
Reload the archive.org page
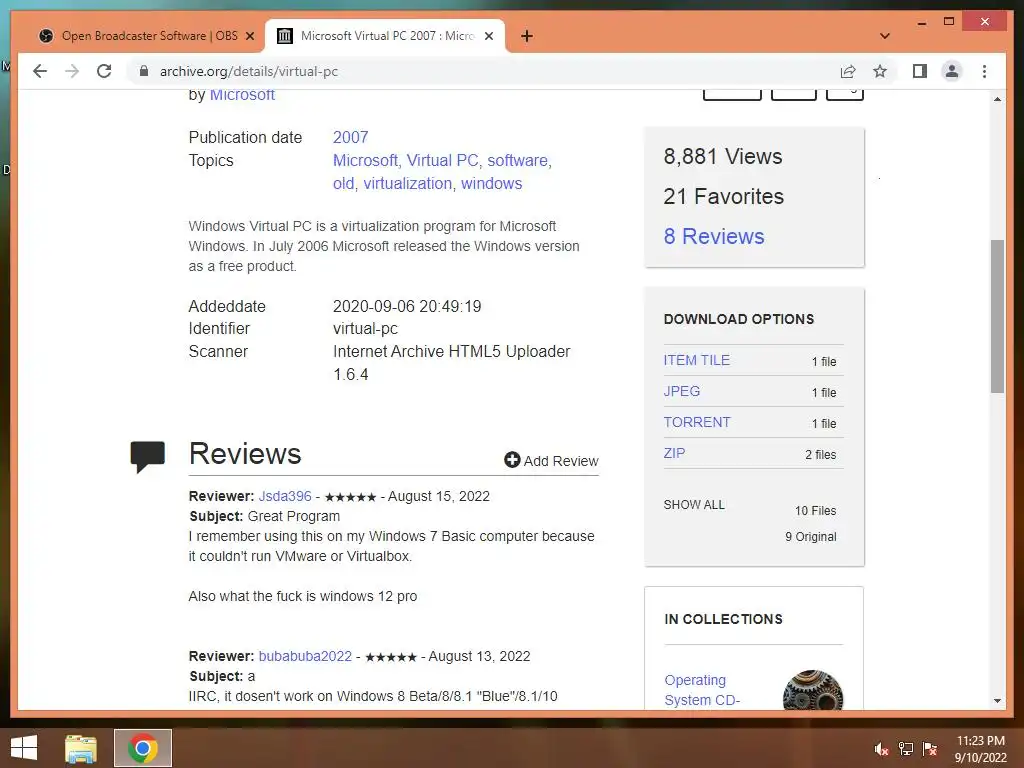[x=104, y=71]
